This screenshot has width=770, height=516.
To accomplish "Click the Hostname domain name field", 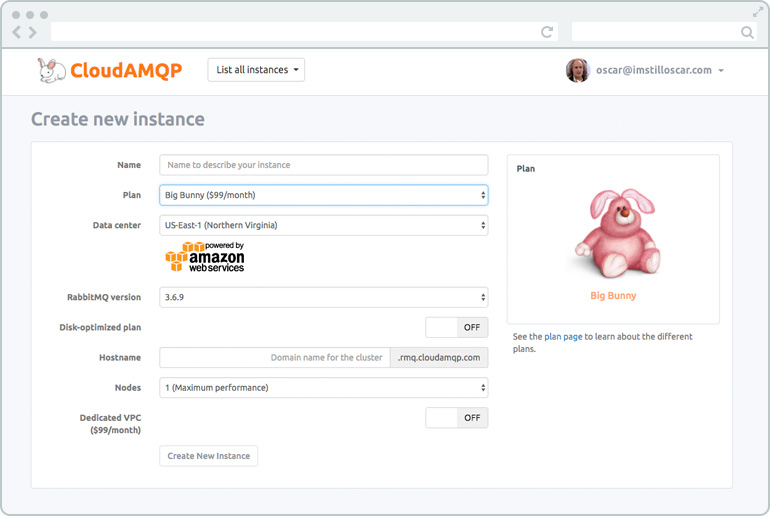I will (x=275, y=357).
